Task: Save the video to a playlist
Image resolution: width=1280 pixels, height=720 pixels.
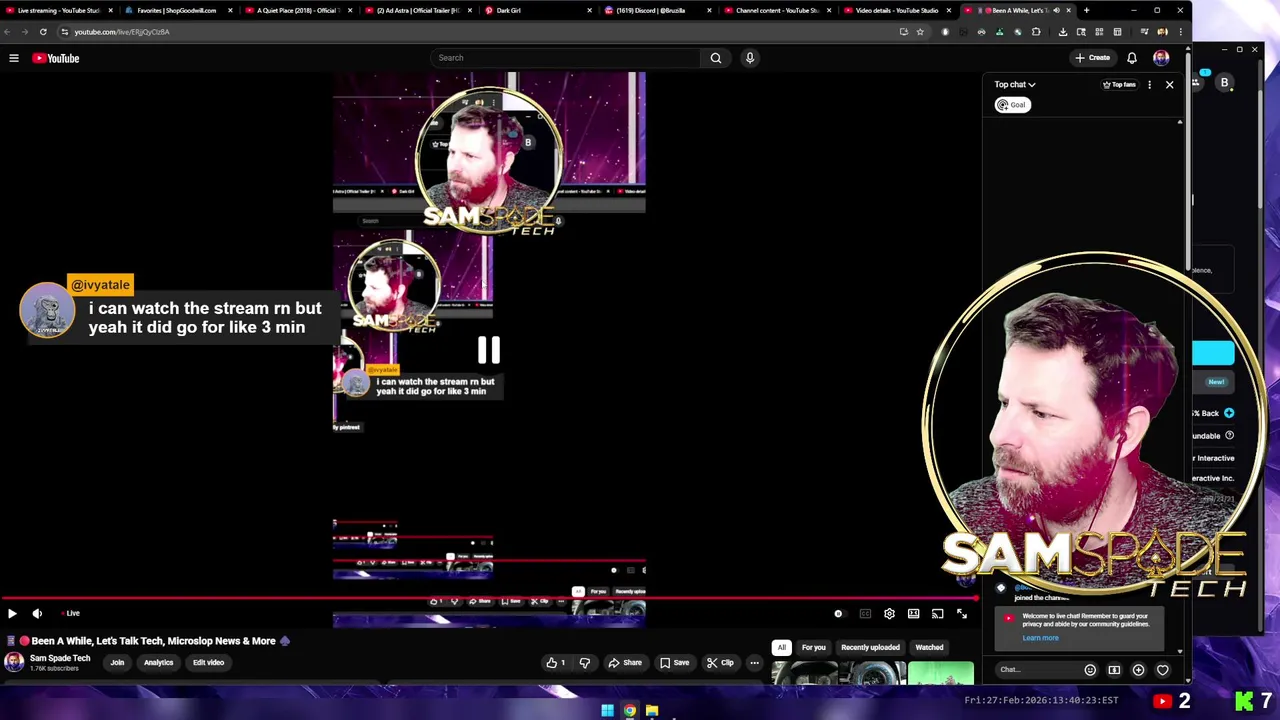Action: point(673,662)
